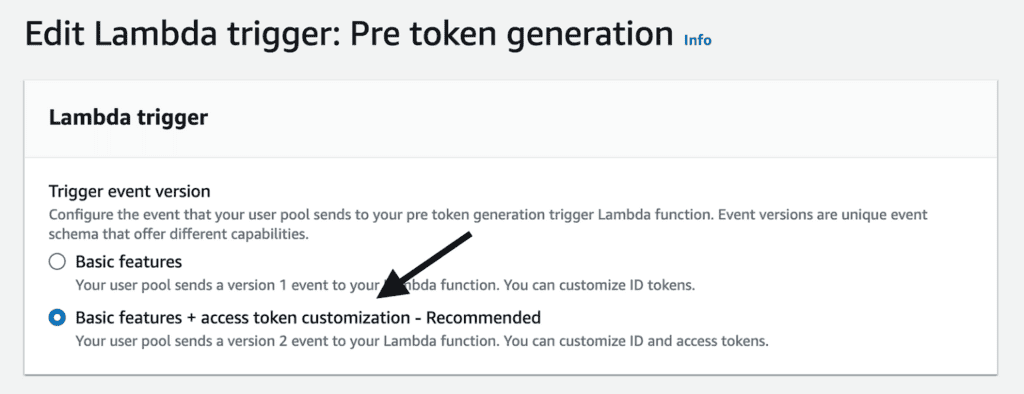Click the 'Basic features' option label
Viewport: 1024px width, 394px height.
pyautogui.click(x=129, y=262)
